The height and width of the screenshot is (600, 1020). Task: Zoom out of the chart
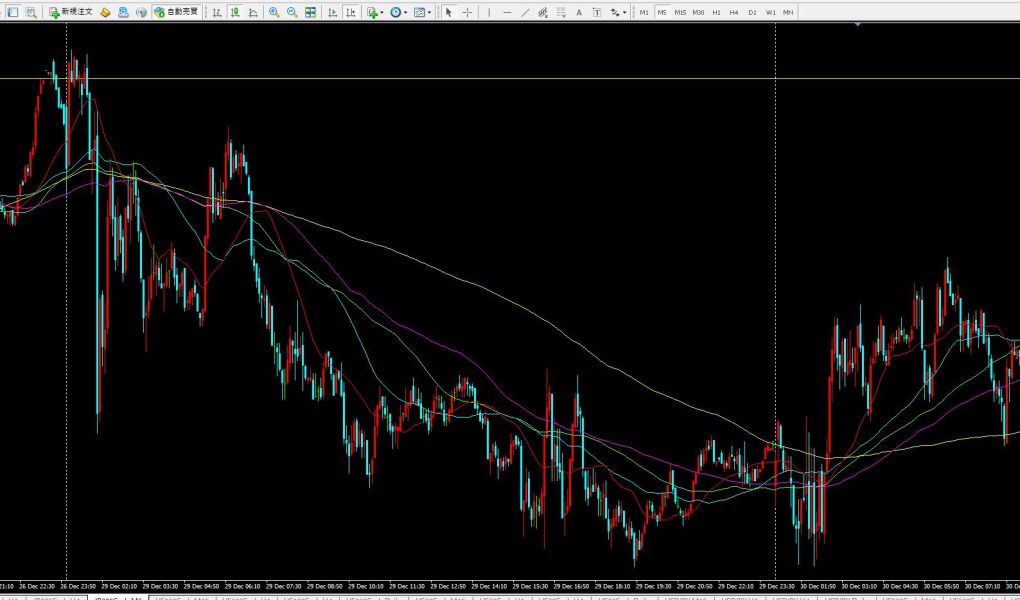(292, 12)
